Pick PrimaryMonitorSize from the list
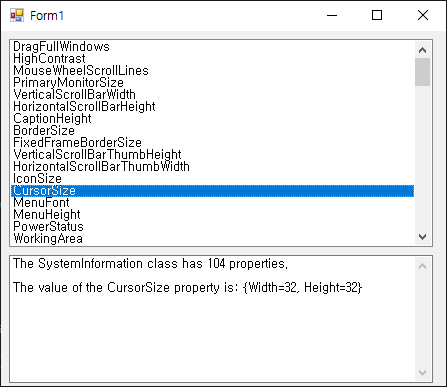The height and width of the screenshot is (387, 447). point(212,83)
